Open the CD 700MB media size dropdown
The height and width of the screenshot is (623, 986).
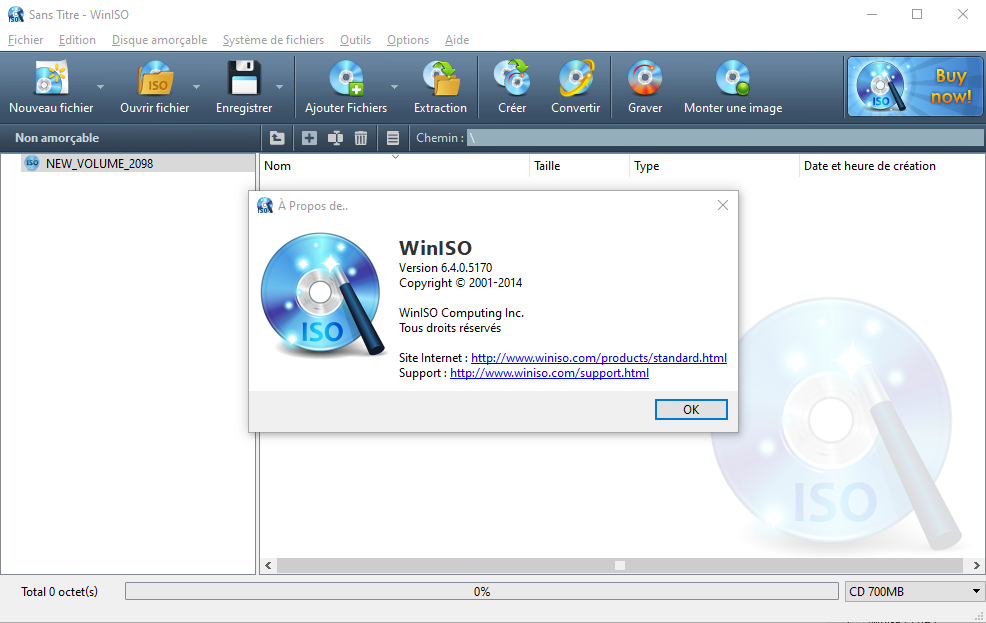point(914,592)
